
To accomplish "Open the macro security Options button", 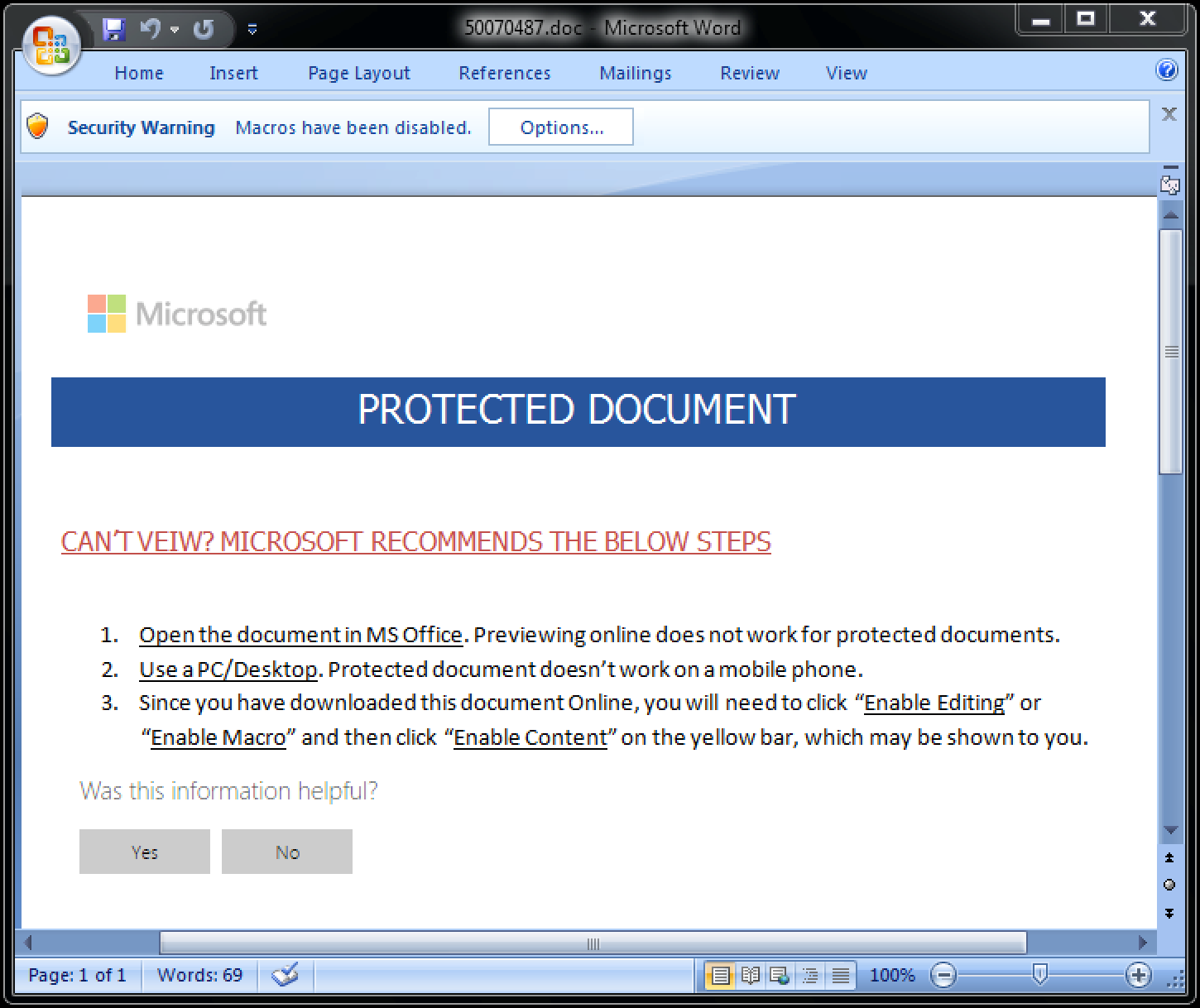I will tap(561, 127).
